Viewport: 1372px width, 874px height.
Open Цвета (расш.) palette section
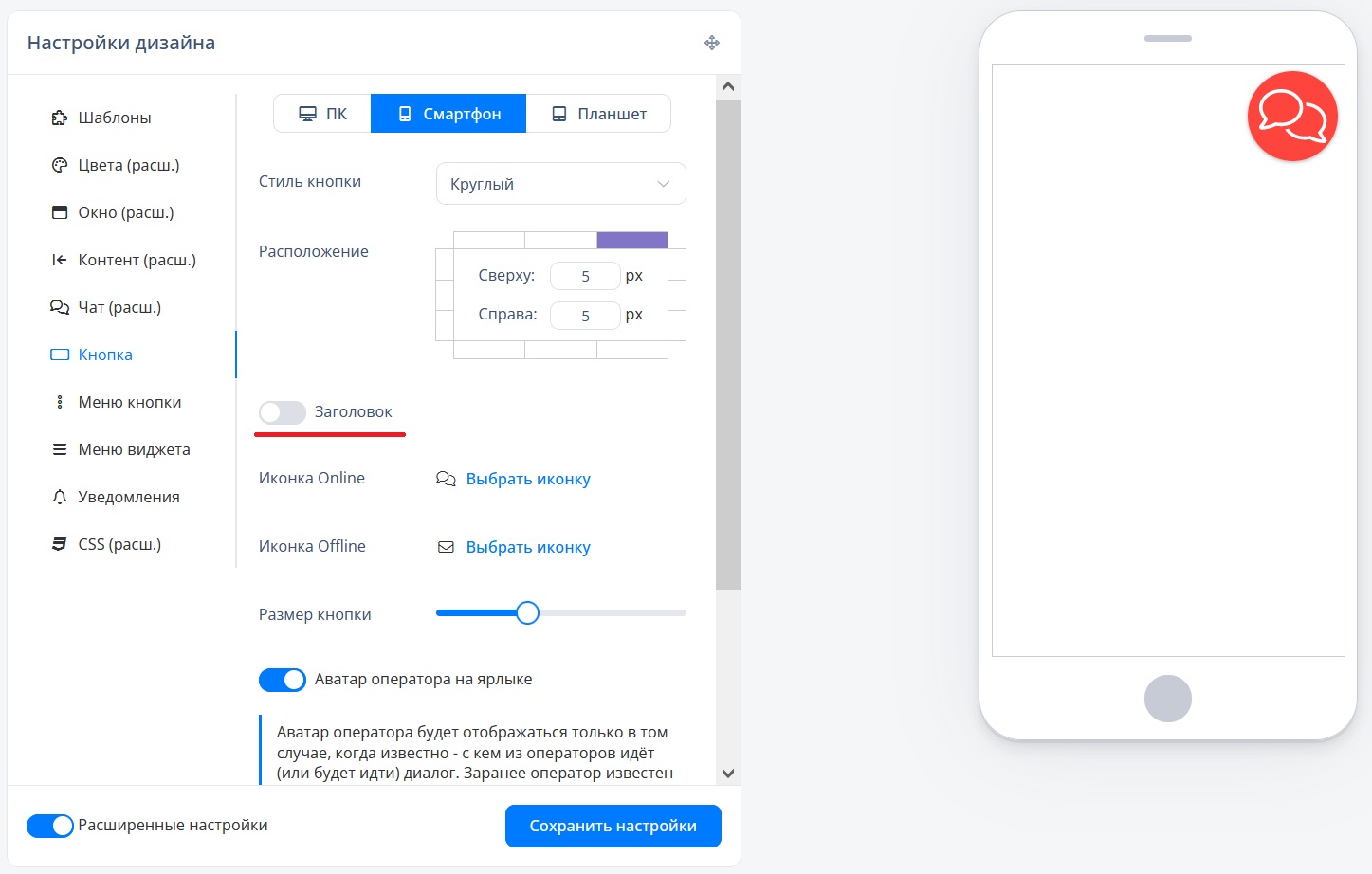tap(128, 165)
